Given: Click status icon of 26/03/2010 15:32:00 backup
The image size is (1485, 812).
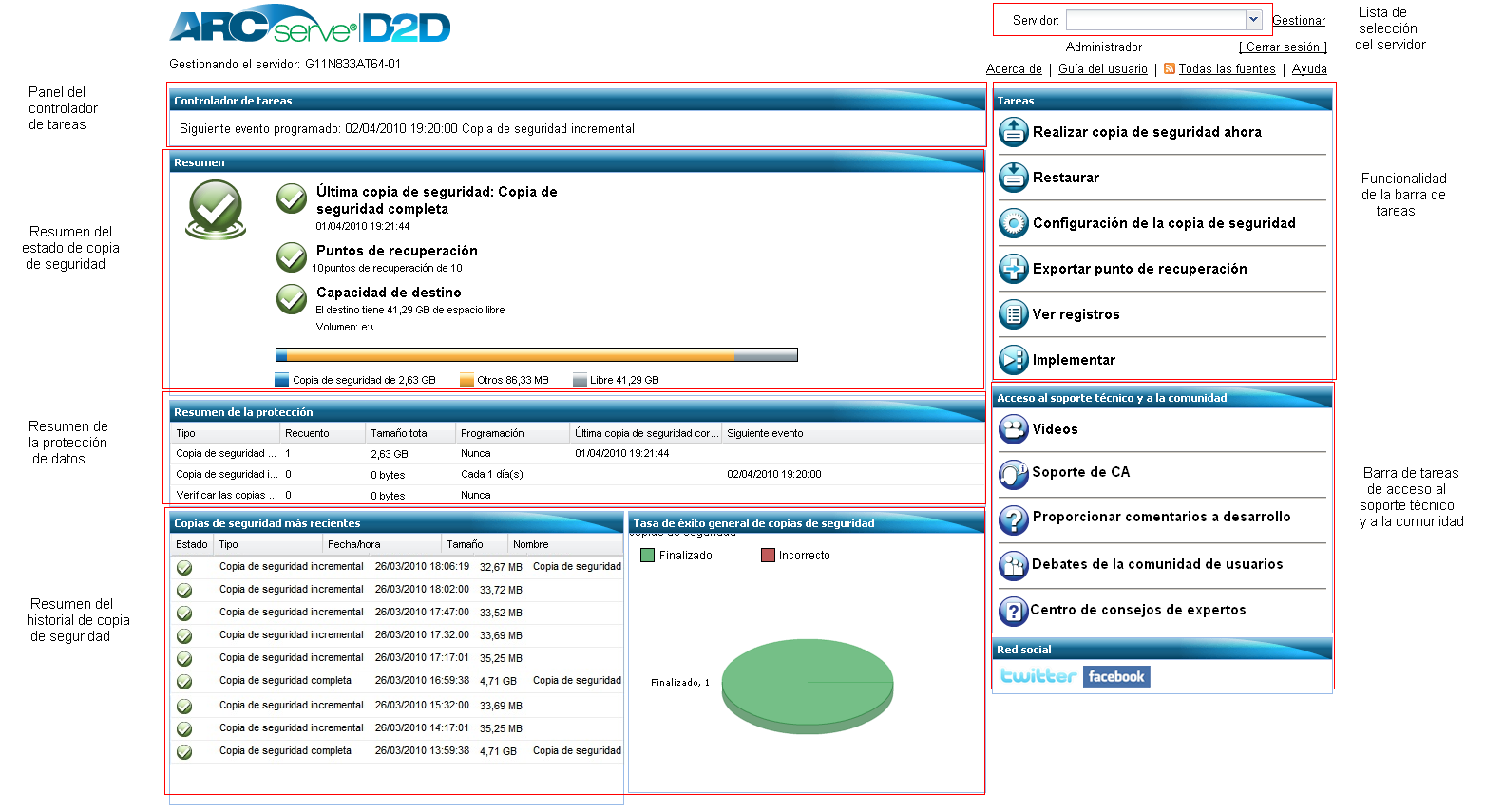Looking at the screenshot, I should tap(184, 707).
